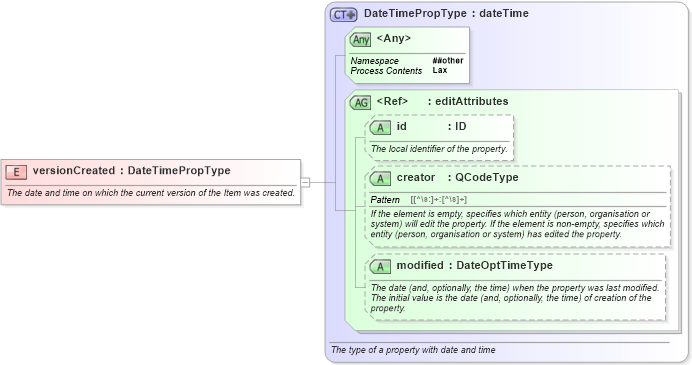This screenshot has width=692, height=365.
Task: Click the AG attribute group icon
Action: [361, 103]
